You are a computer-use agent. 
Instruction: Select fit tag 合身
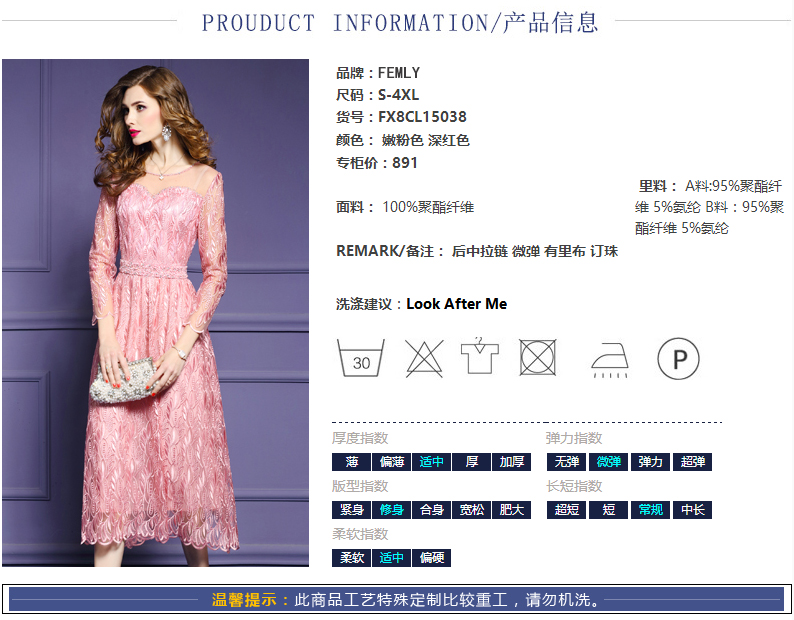[431, 510]
